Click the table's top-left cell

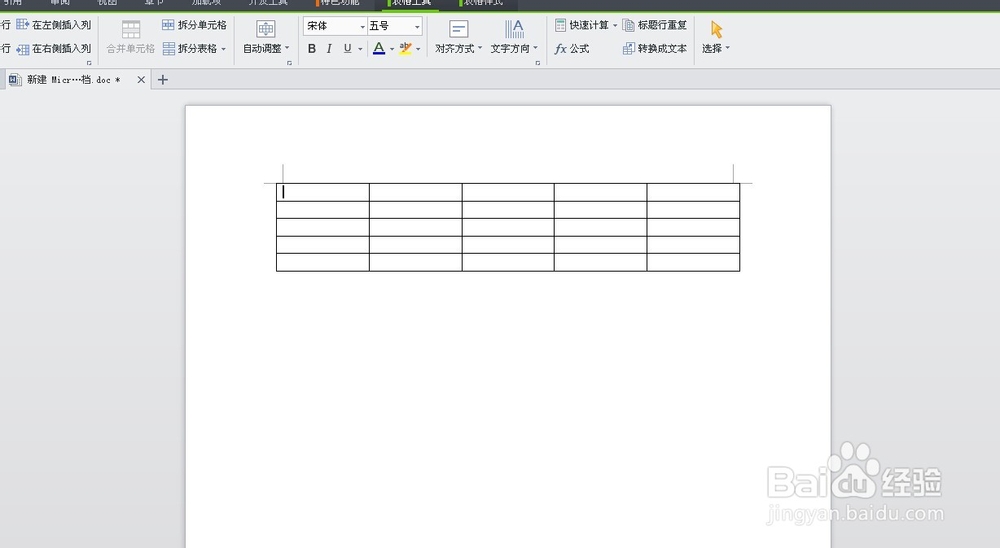pos(323,192)
